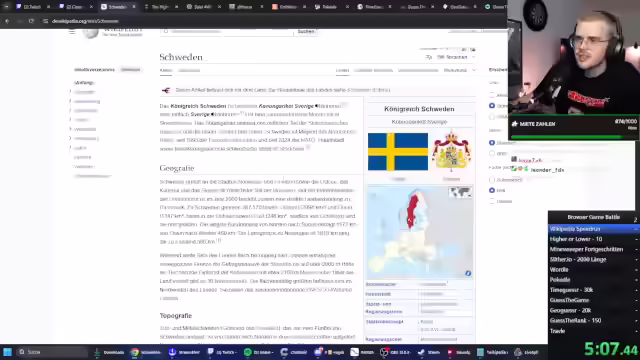Viewport: 640px width, 360px height.
Task: Open the Steam taskbar item
Action: 429,352
